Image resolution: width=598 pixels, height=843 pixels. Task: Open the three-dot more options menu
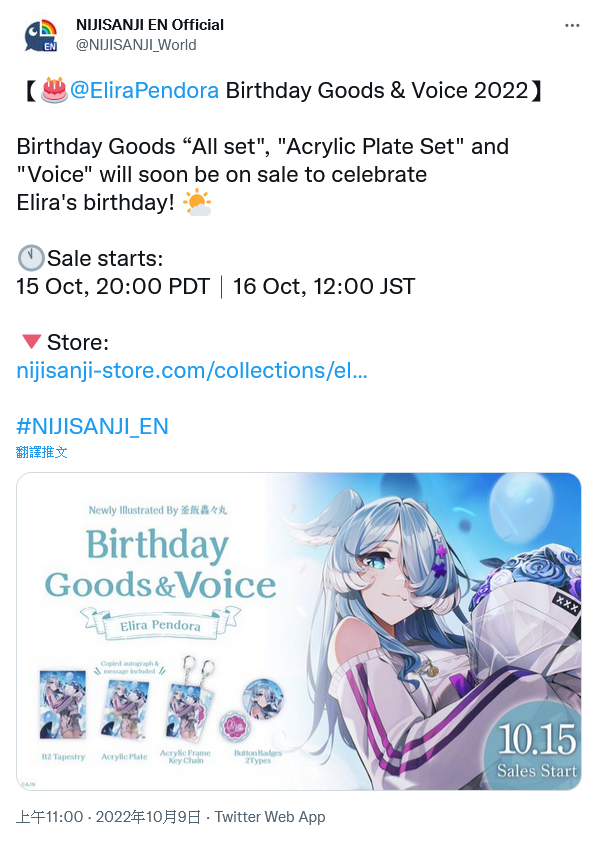click(572, 26)
